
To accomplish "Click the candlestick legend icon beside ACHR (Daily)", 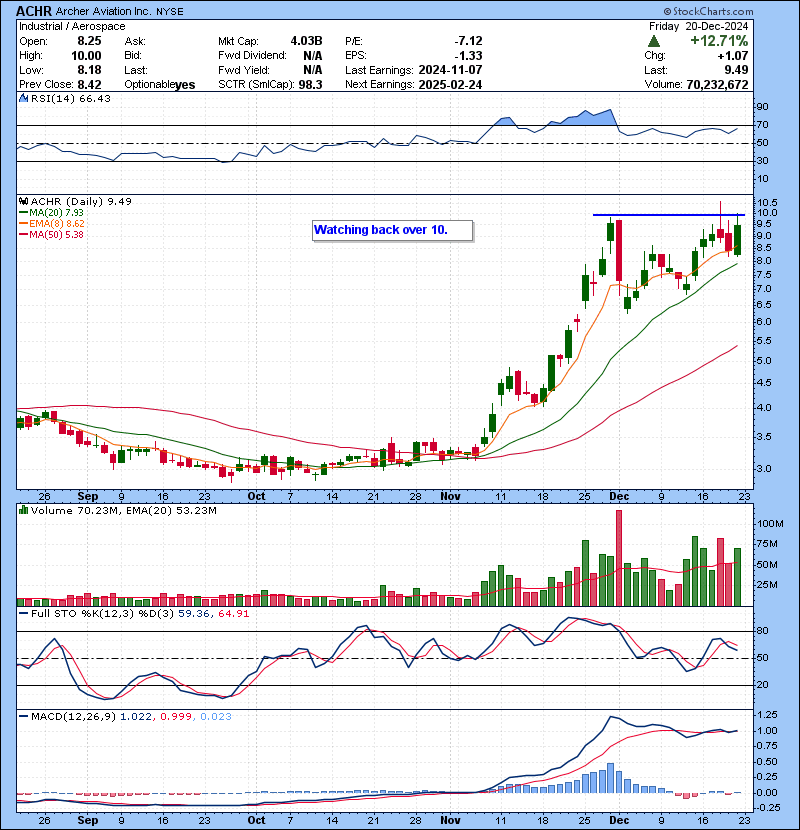I will pyautogui.click(x=23, y=201).
